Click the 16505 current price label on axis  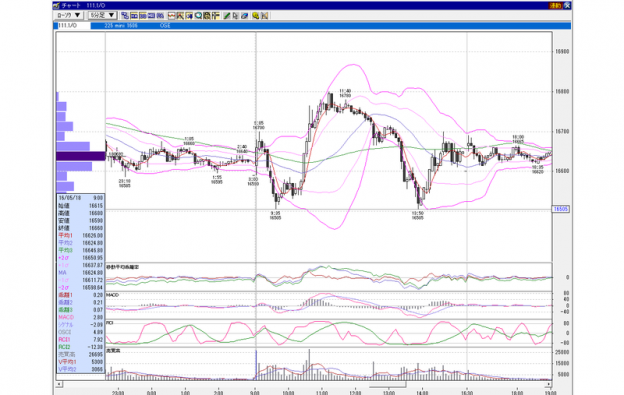(x=561, y=209)
